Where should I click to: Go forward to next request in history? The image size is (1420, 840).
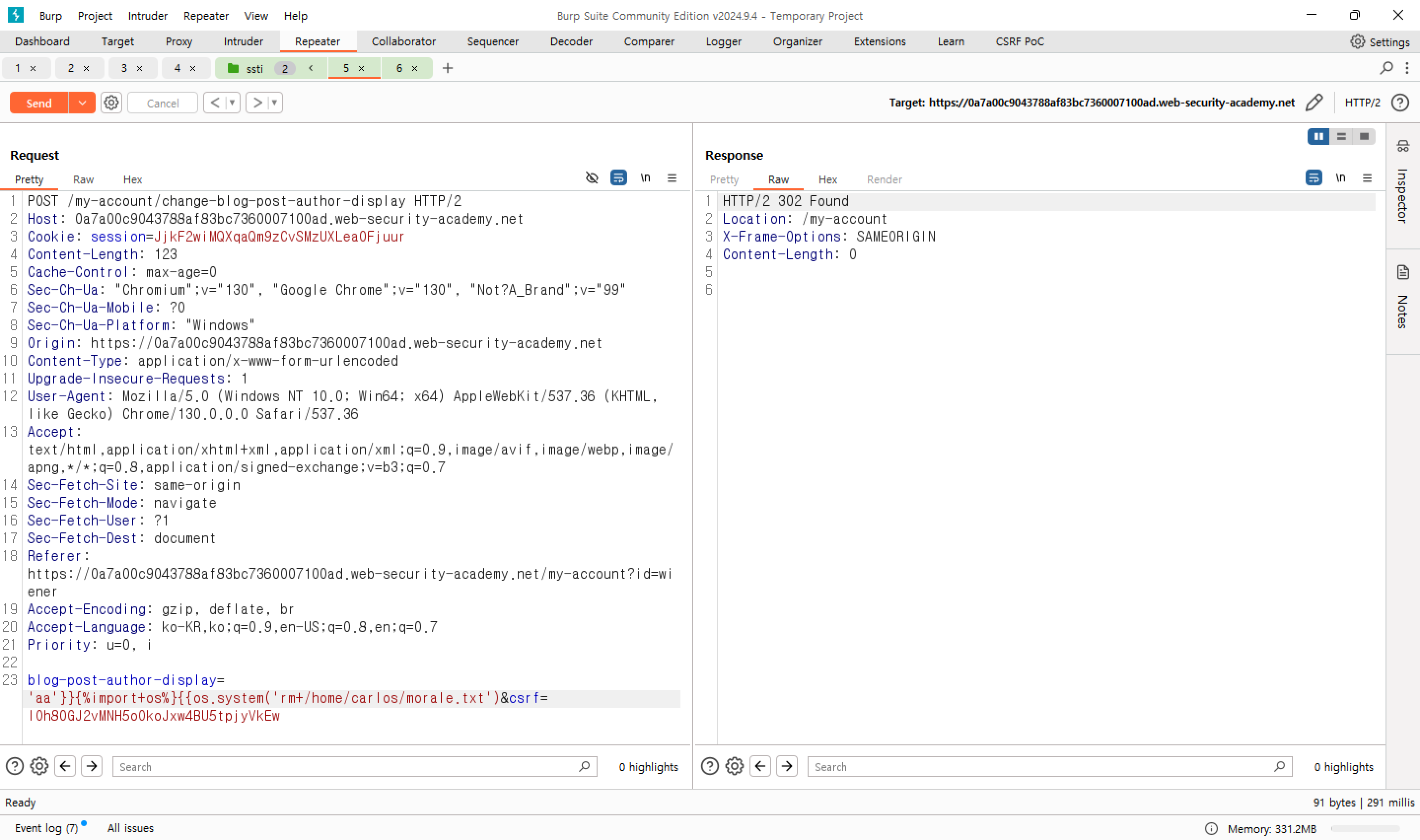coord(257,103)
